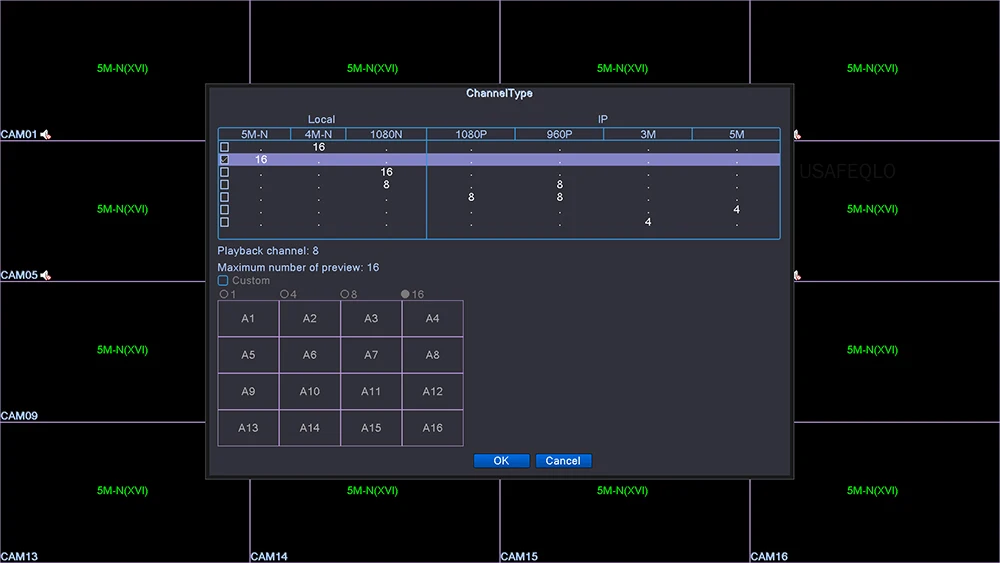This screenshot has width=1000, height=563.
Task: Click the A14 preview cell
Action: tap(309, 428)
